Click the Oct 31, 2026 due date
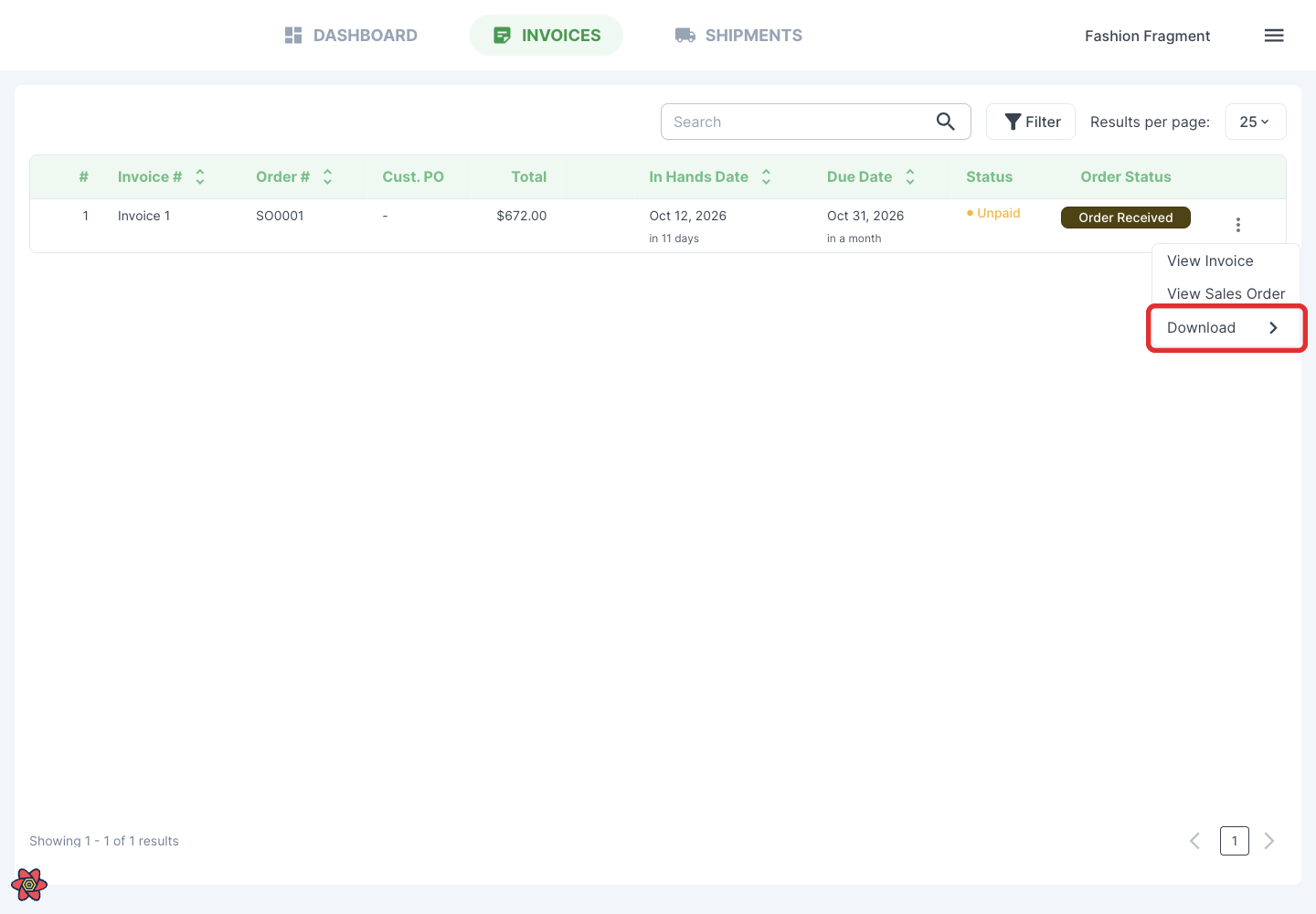1316x914 pixels. (865, 216)
